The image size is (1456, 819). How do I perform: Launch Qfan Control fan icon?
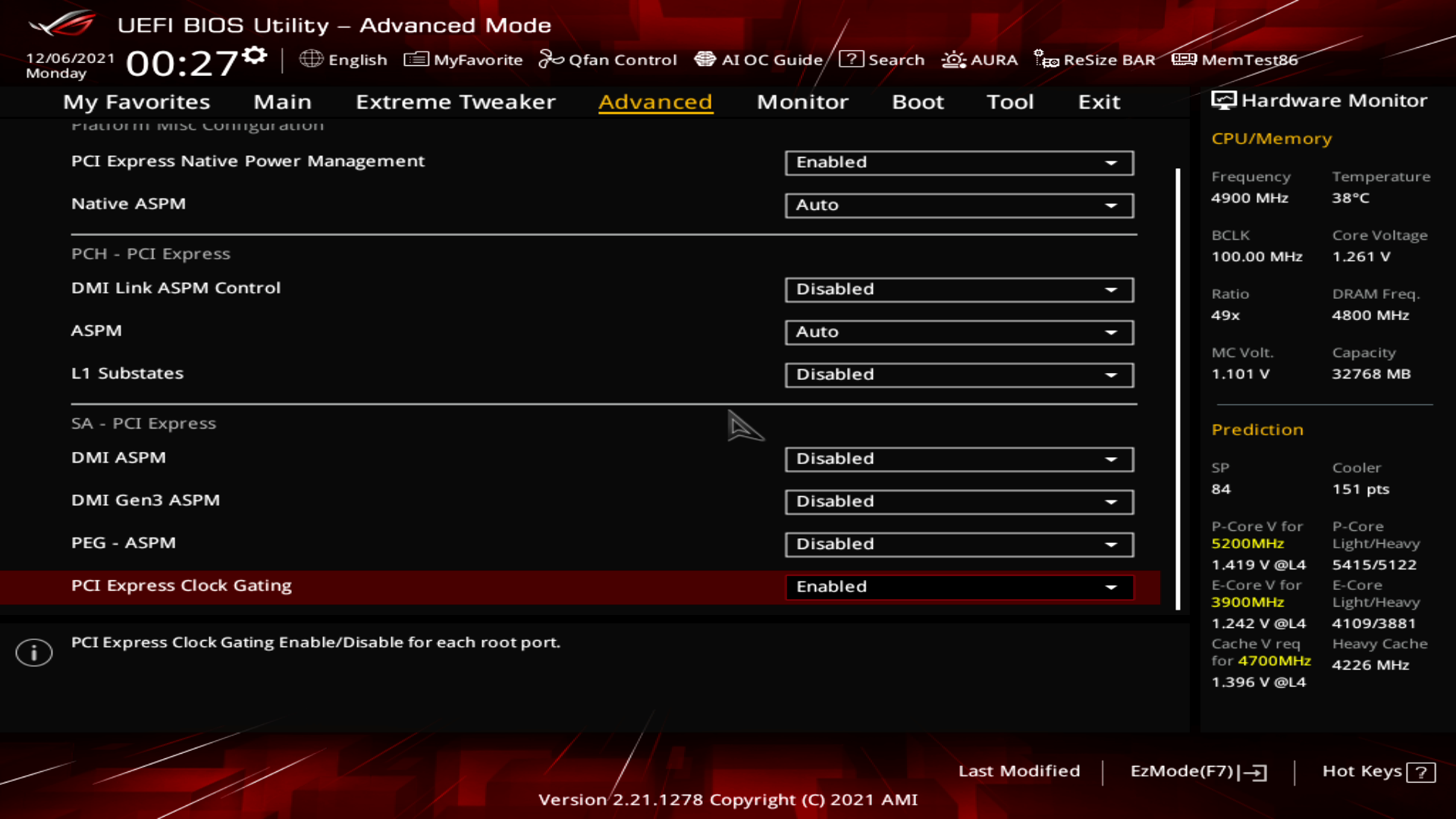click(x=551, y=59)
